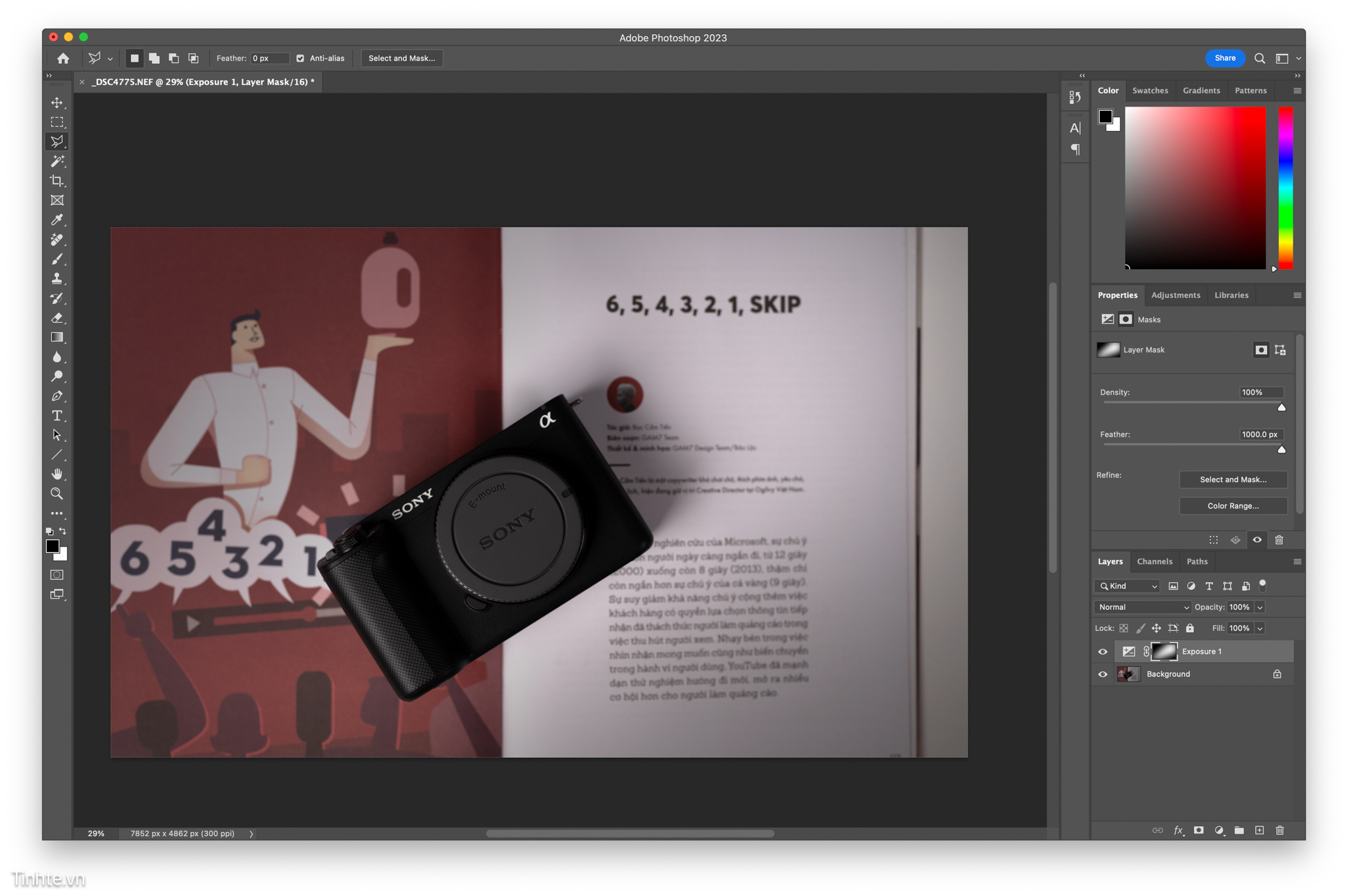Switch to the Channels tab
Image resolution: width=1348 pixels, height=896 pixels.
click(1154, 562)
